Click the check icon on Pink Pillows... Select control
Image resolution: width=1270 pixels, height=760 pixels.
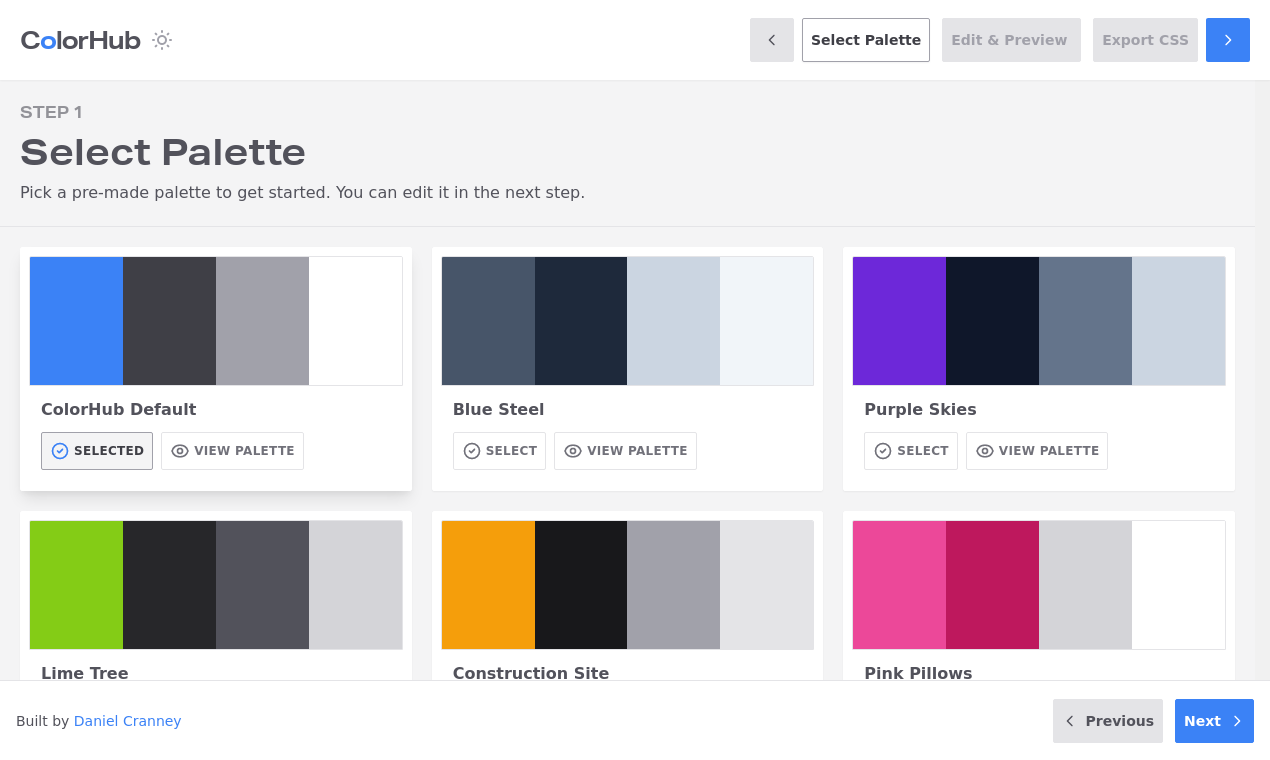coord(882,714)
